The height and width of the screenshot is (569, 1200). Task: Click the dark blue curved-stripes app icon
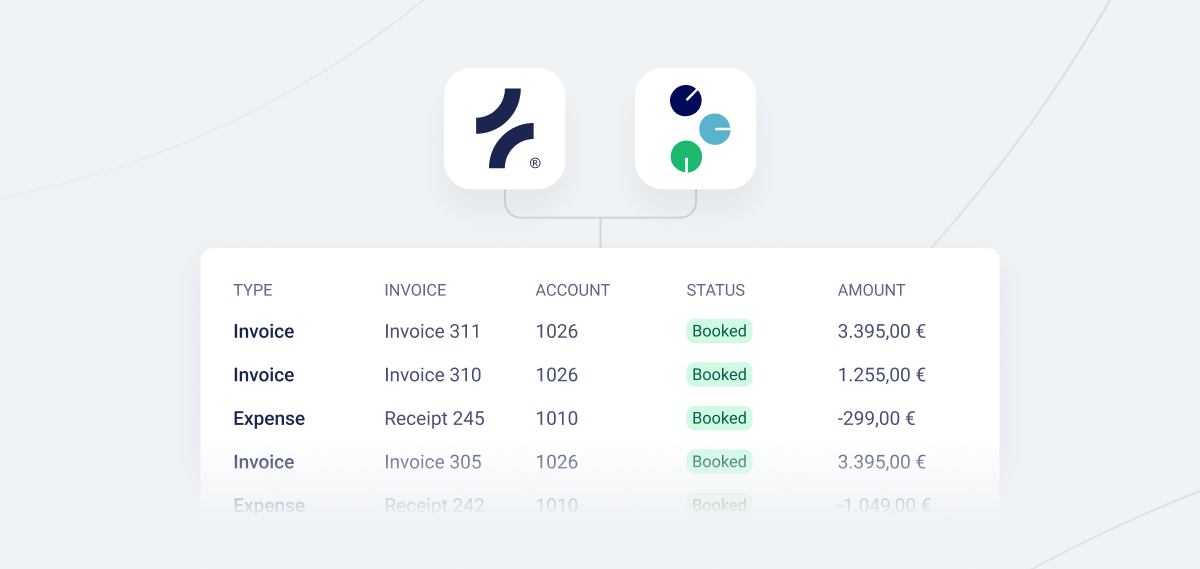click(x=504, y=128)
